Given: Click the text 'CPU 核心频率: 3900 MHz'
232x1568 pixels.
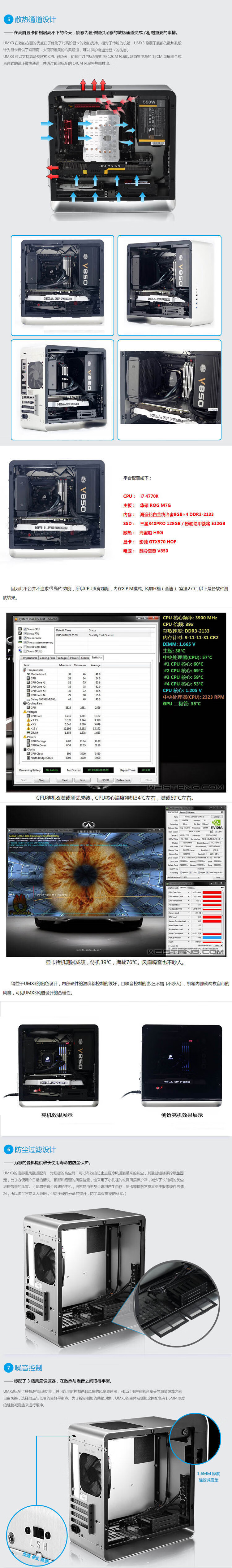Looking at the screenshot, I should click(x=190, y=617).
